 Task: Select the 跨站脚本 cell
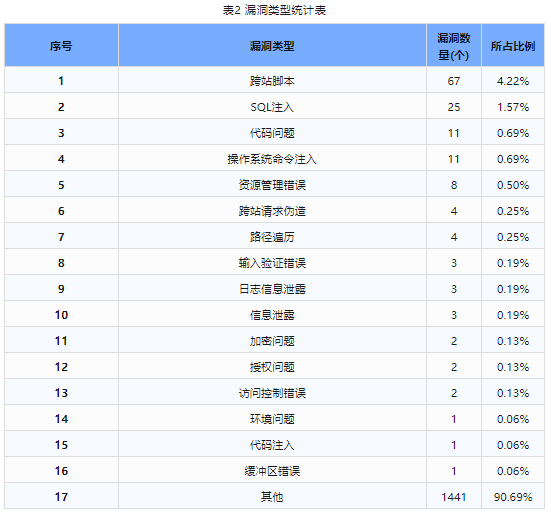click(272, 81)
